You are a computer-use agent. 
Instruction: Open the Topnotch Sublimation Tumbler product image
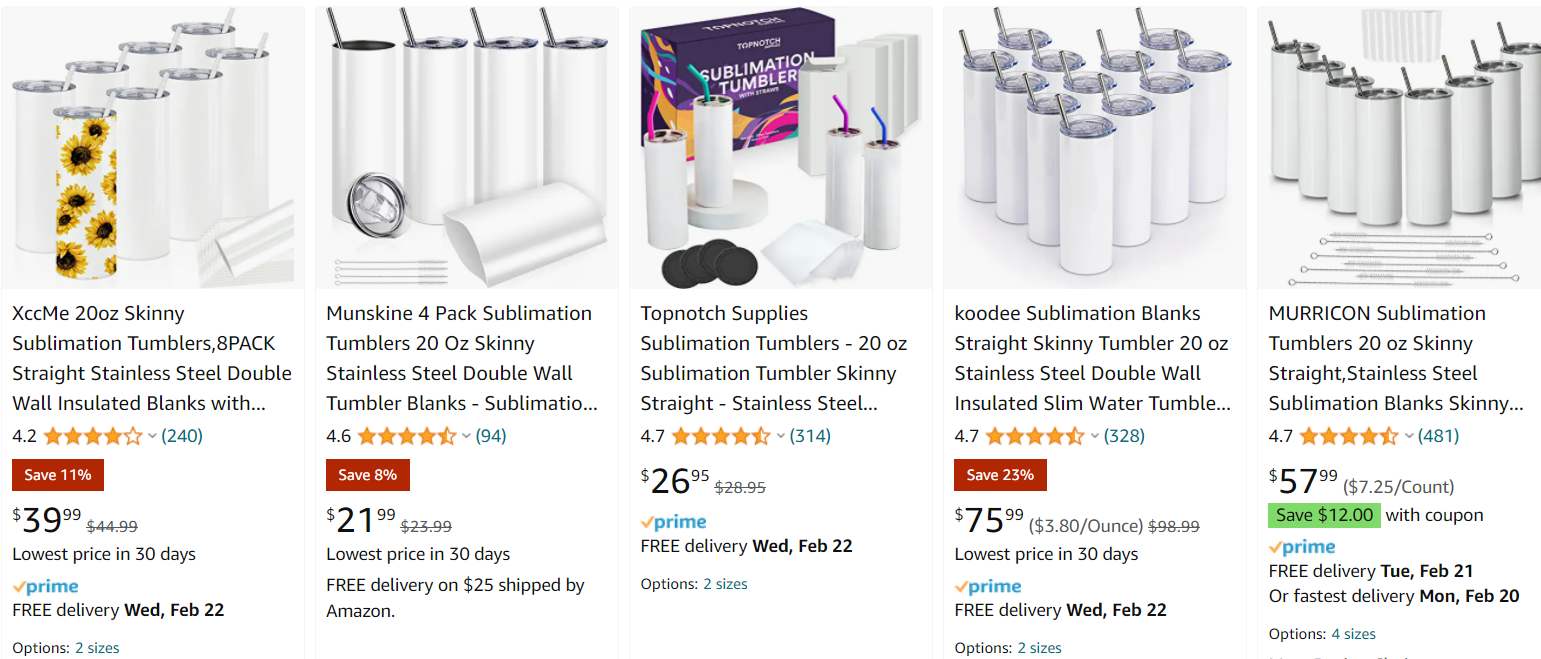coord(780,146)
